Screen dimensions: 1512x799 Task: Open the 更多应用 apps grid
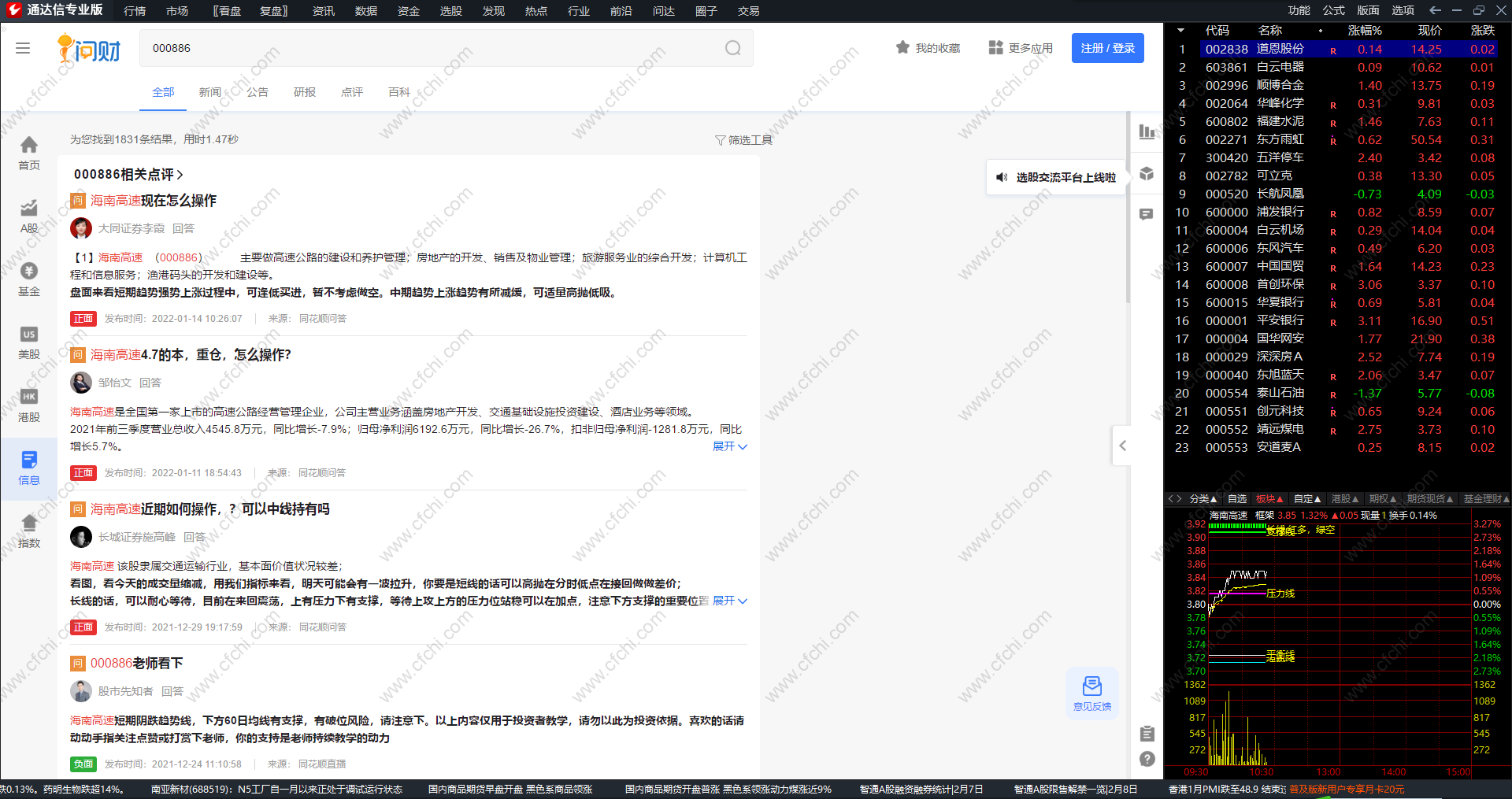pos(1021,48)
